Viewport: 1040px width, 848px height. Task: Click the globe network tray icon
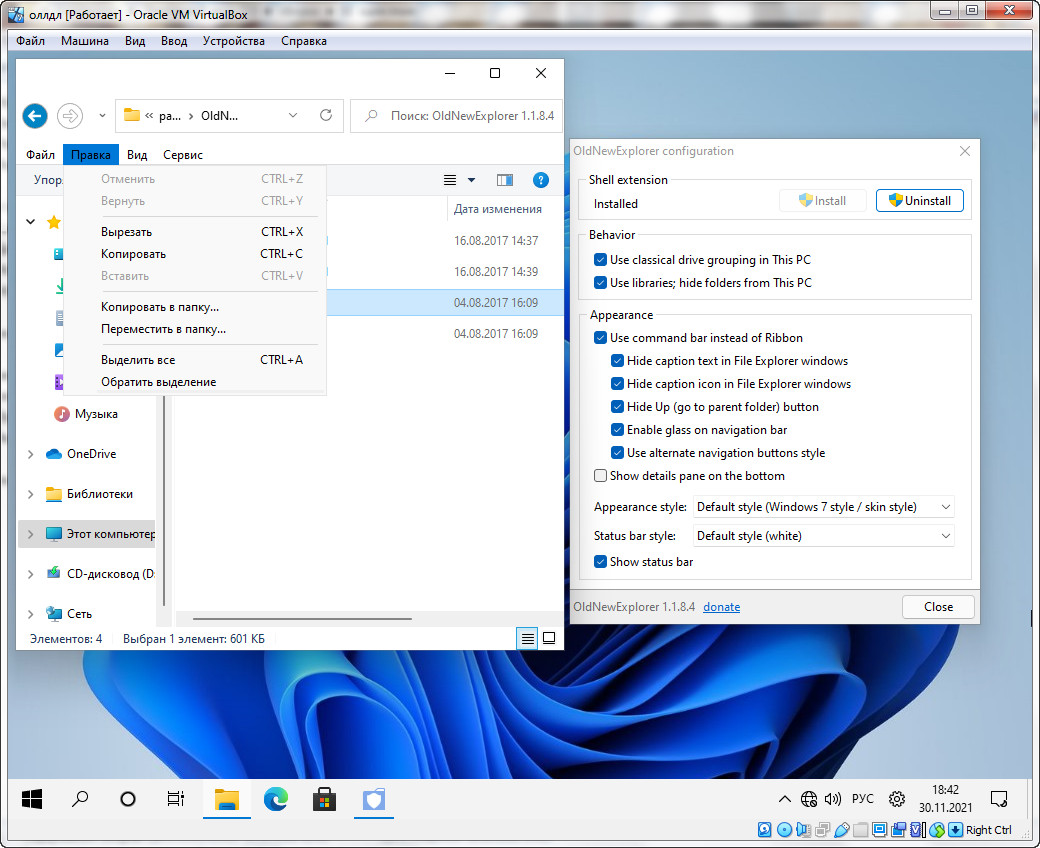coord(809,799)
